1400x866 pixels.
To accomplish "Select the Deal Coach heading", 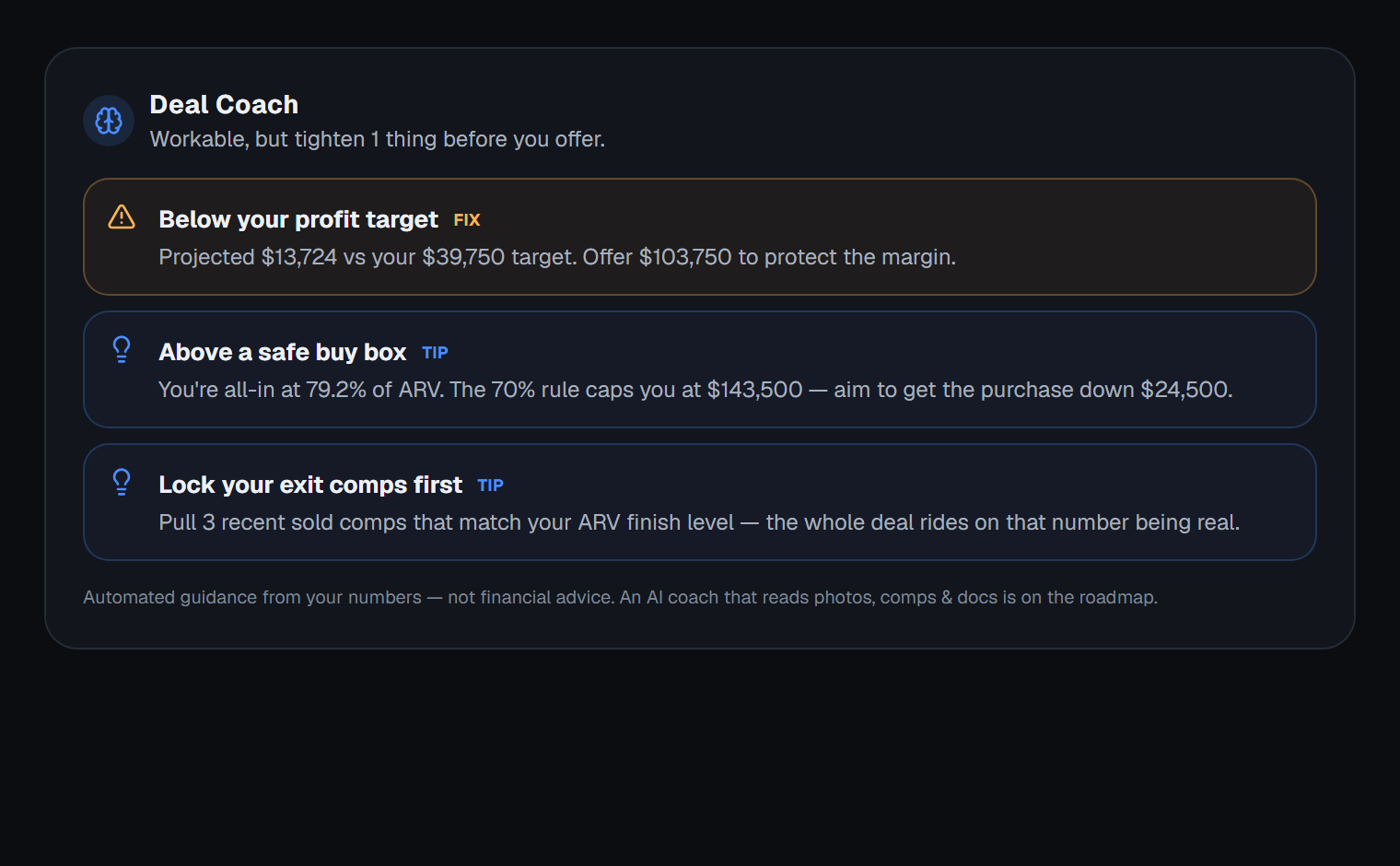I will [224, 104].
